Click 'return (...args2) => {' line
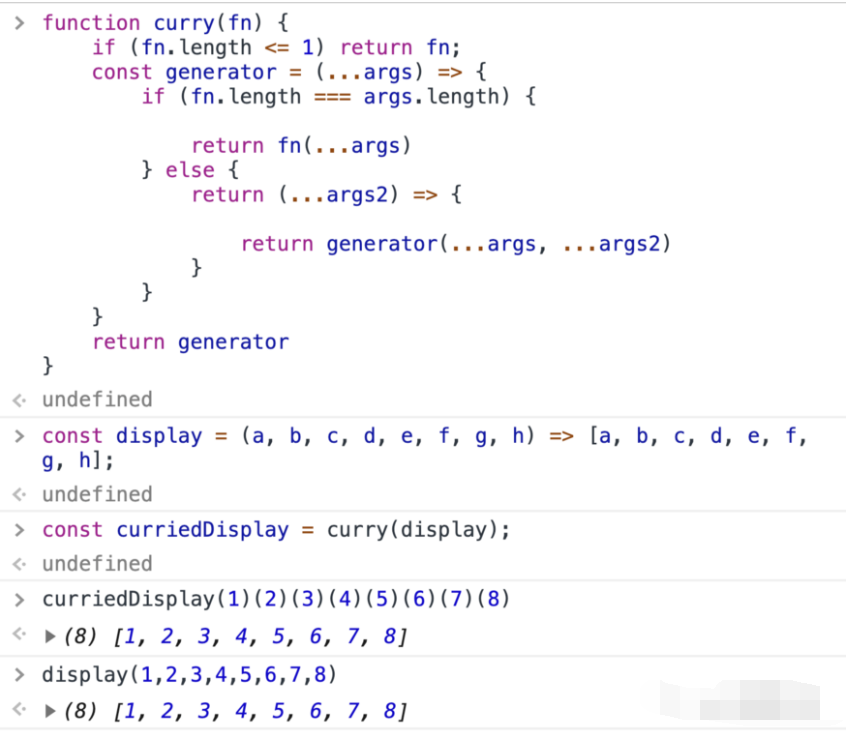 point(326,195)
